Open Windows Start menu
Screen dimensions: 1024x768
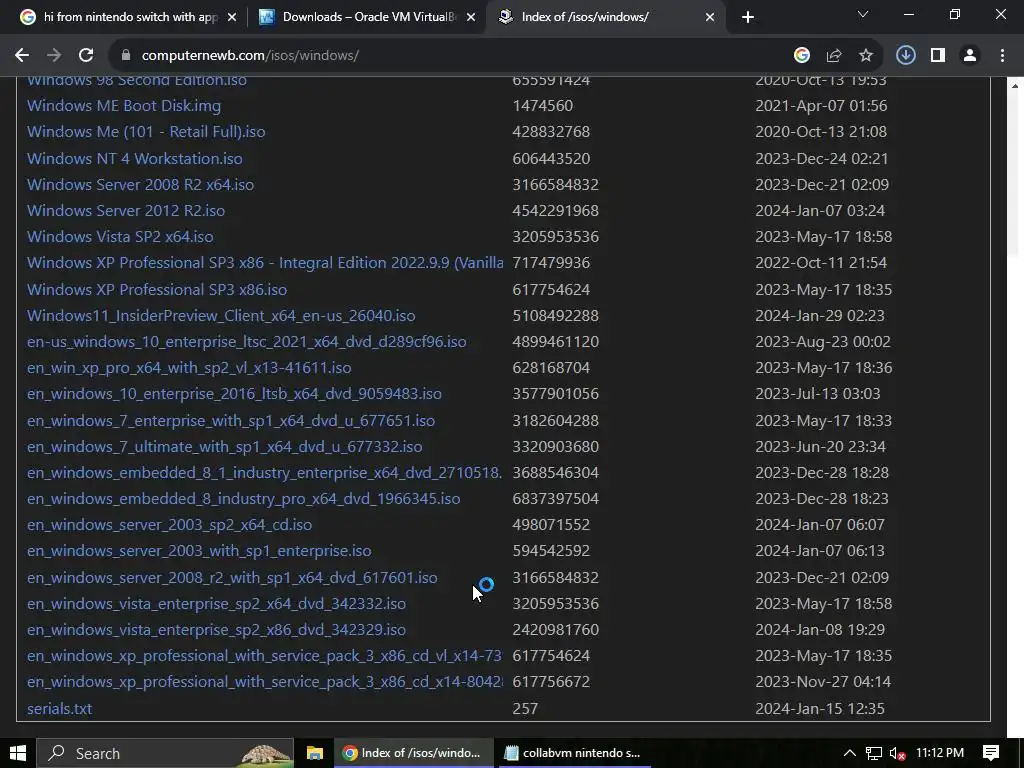tap(18, 753)
